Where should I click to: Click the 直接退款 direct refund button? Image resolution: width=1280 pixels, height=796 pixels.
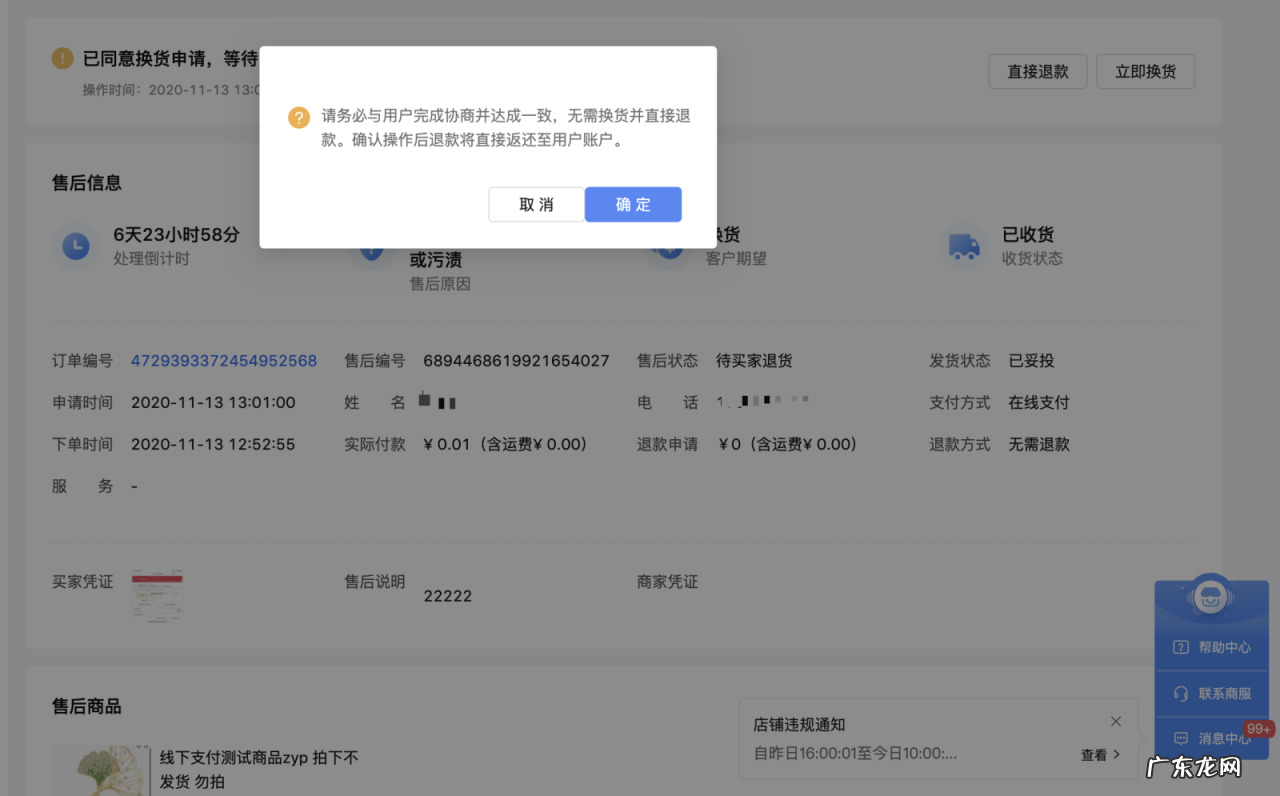click(1037, 71)
